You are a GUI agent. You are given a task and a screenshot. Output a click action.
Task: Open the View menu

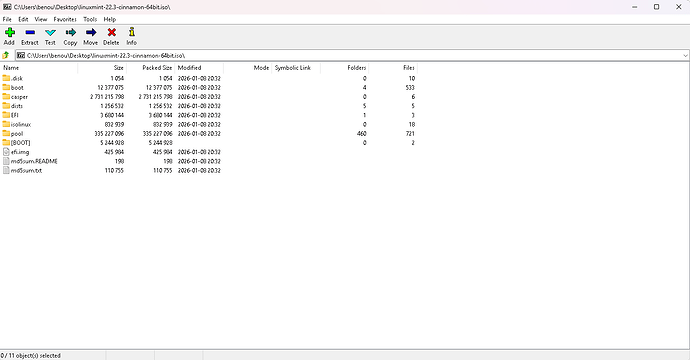[x=41, y=19]
